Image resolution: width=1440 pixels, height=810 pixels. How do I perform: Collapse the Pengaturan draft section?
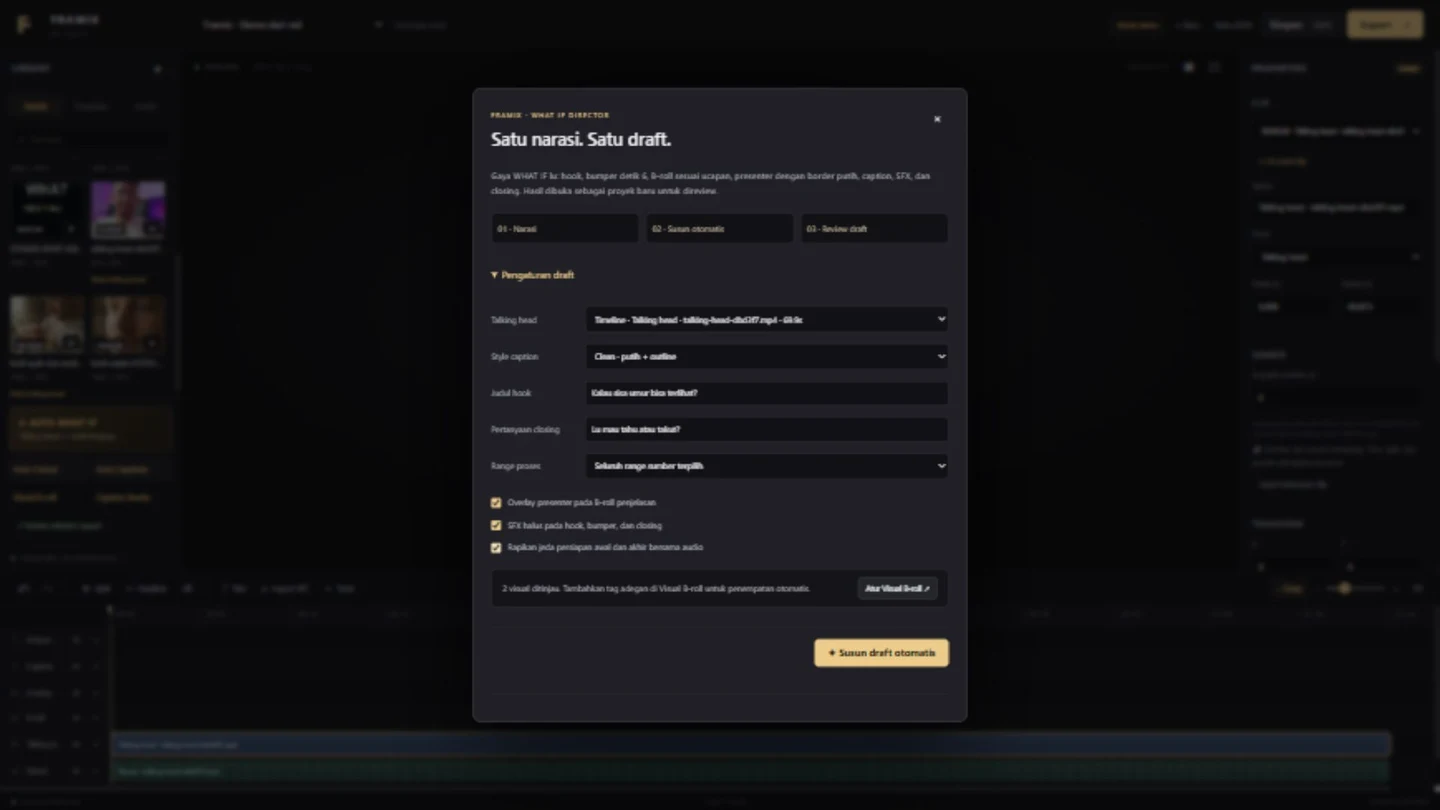tap(533, 275)
